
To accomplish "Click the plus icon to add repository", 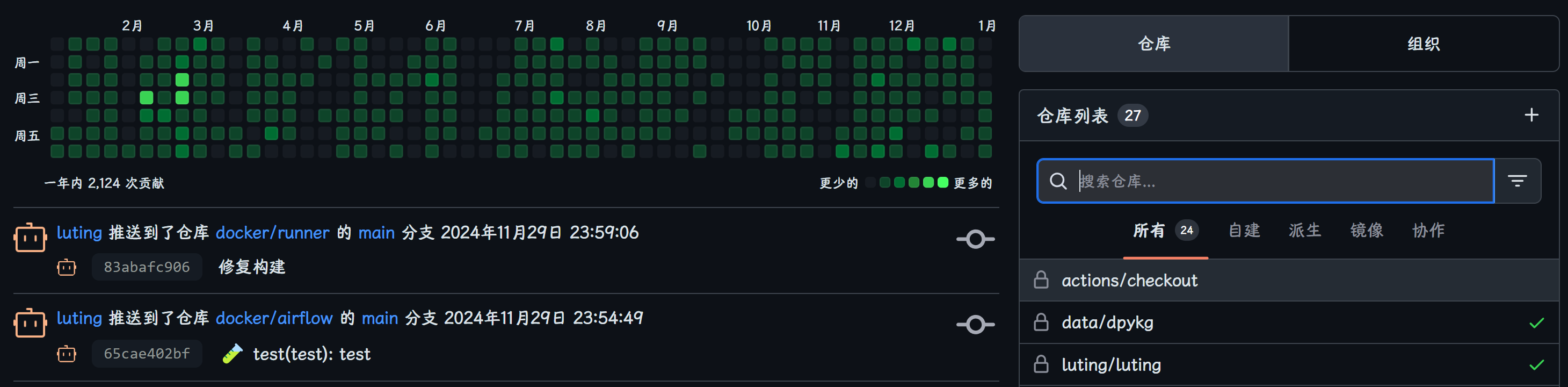I will point(1531,115).
